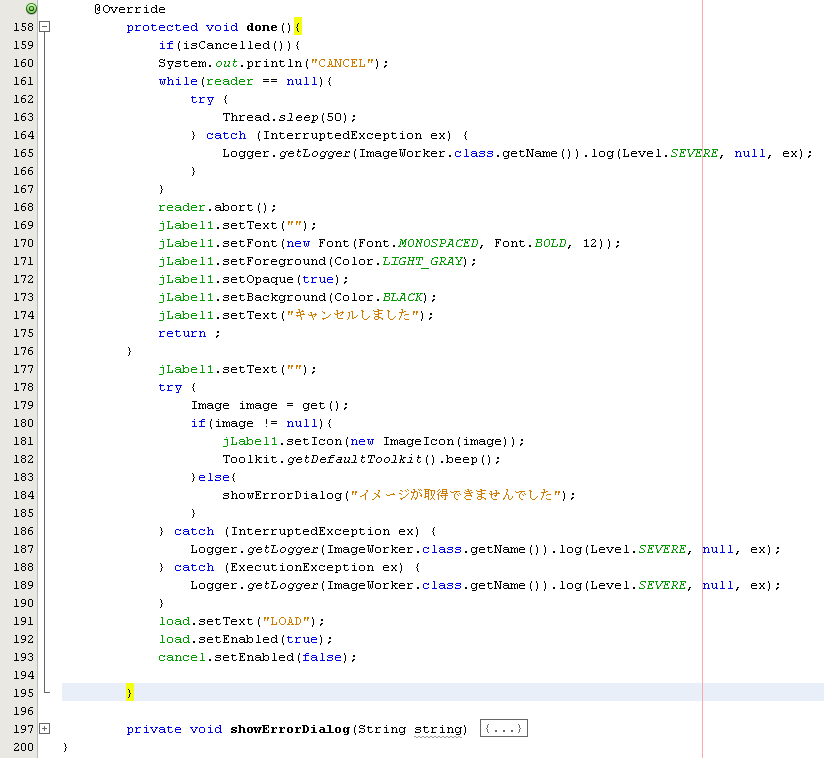Screen dimensions: 824x758
Task: Click line number 165 in the gutter
Action: [x=24, y=153]
